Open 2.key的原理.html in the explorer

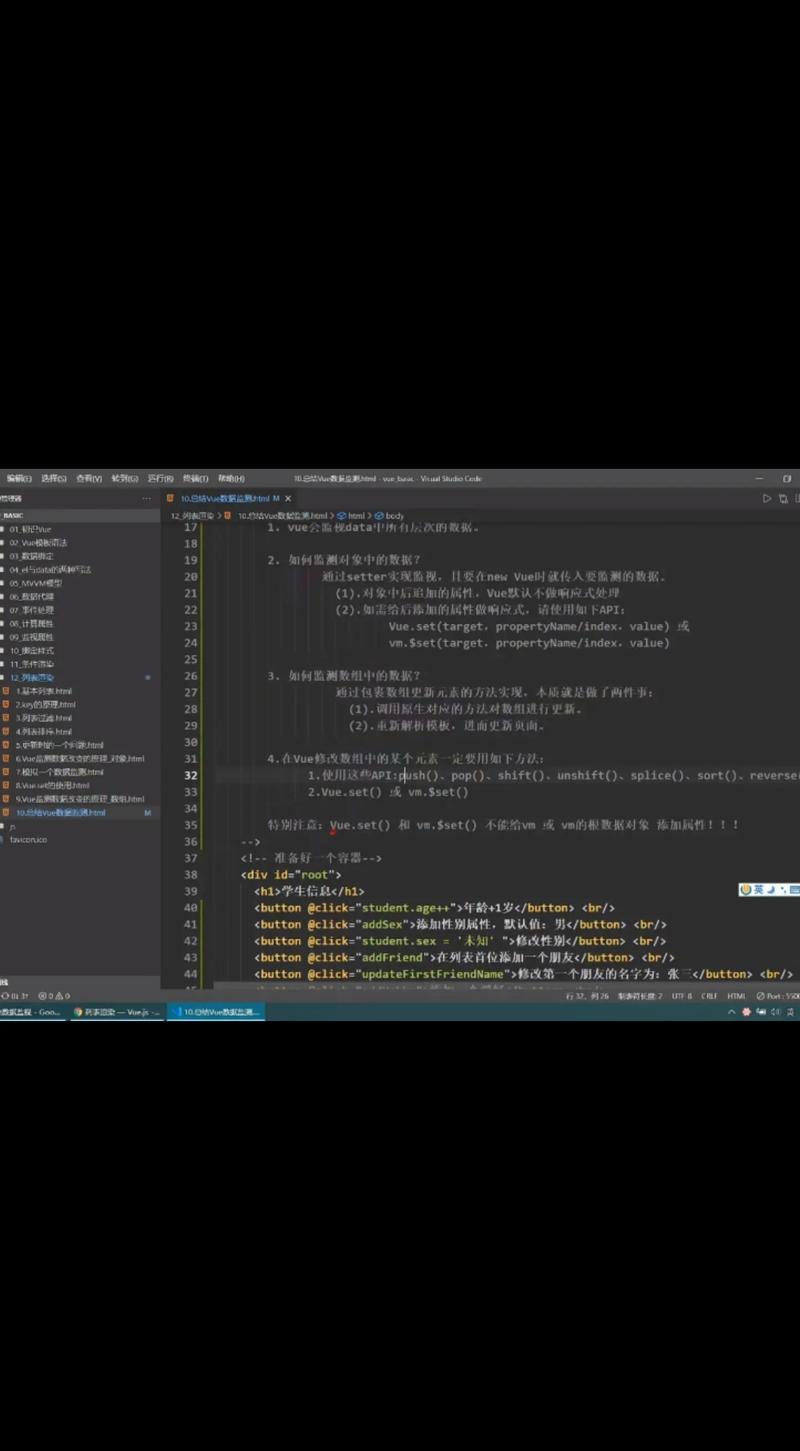[x=46, y=704]
